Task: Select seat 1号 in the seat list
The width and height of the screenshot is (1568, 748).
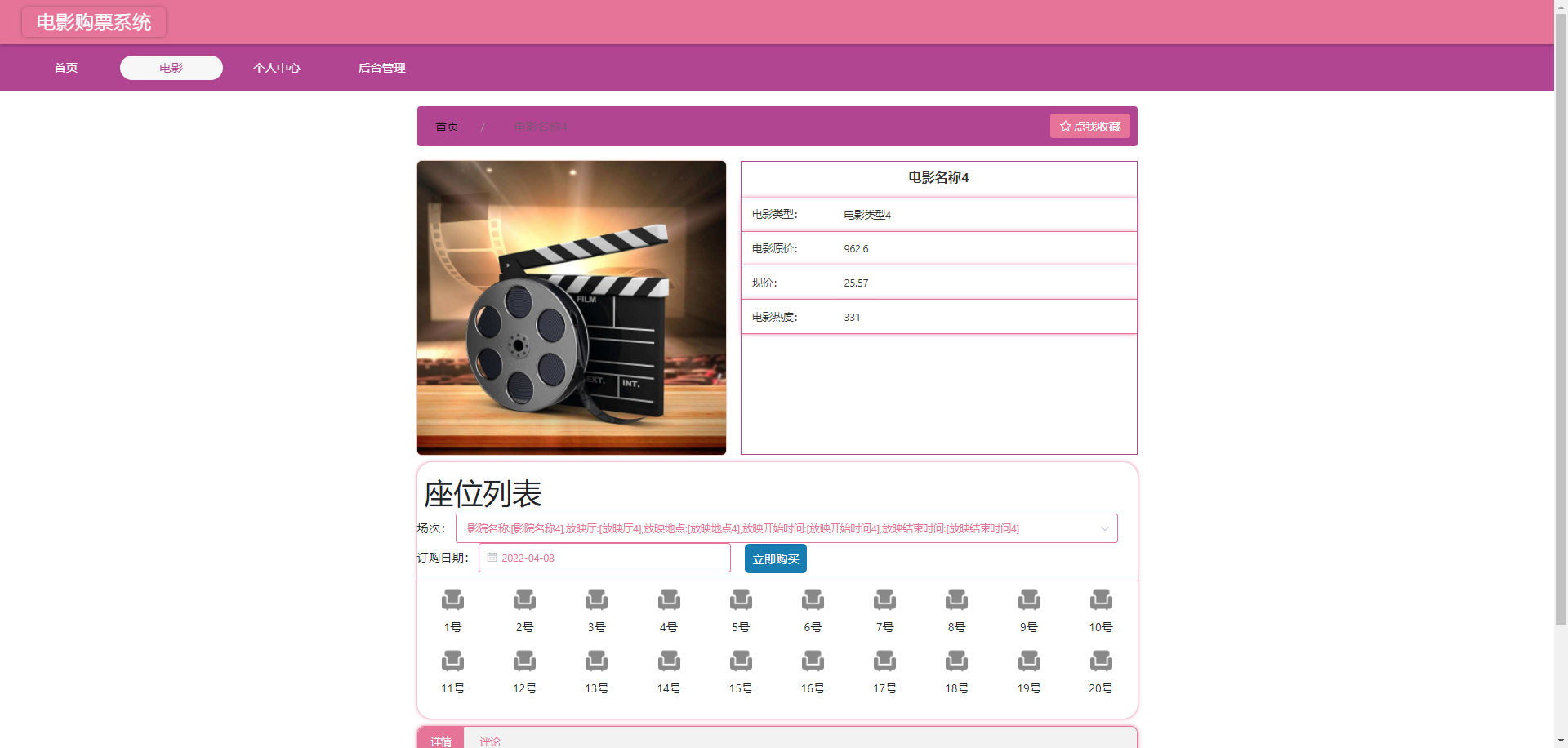Action: click(x=452, y=600)
